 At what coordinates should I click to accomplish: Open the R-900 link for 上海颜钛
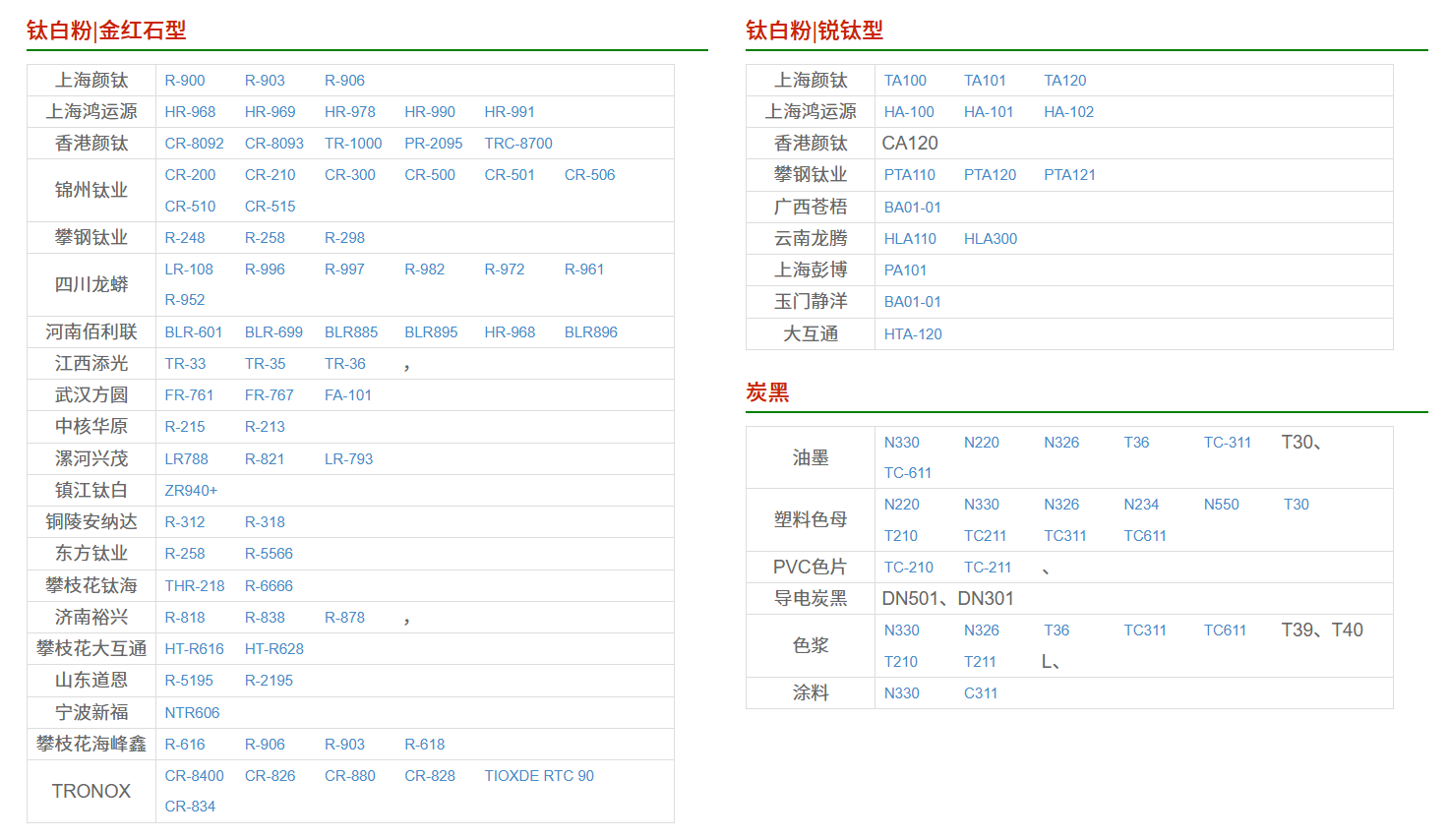185,81
